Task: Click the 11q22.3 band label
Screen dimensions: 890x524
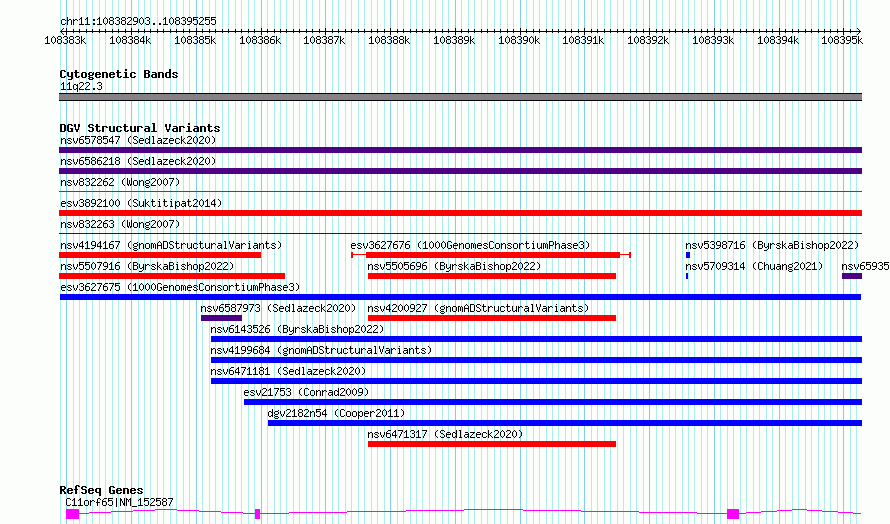Action: point(81,86)
